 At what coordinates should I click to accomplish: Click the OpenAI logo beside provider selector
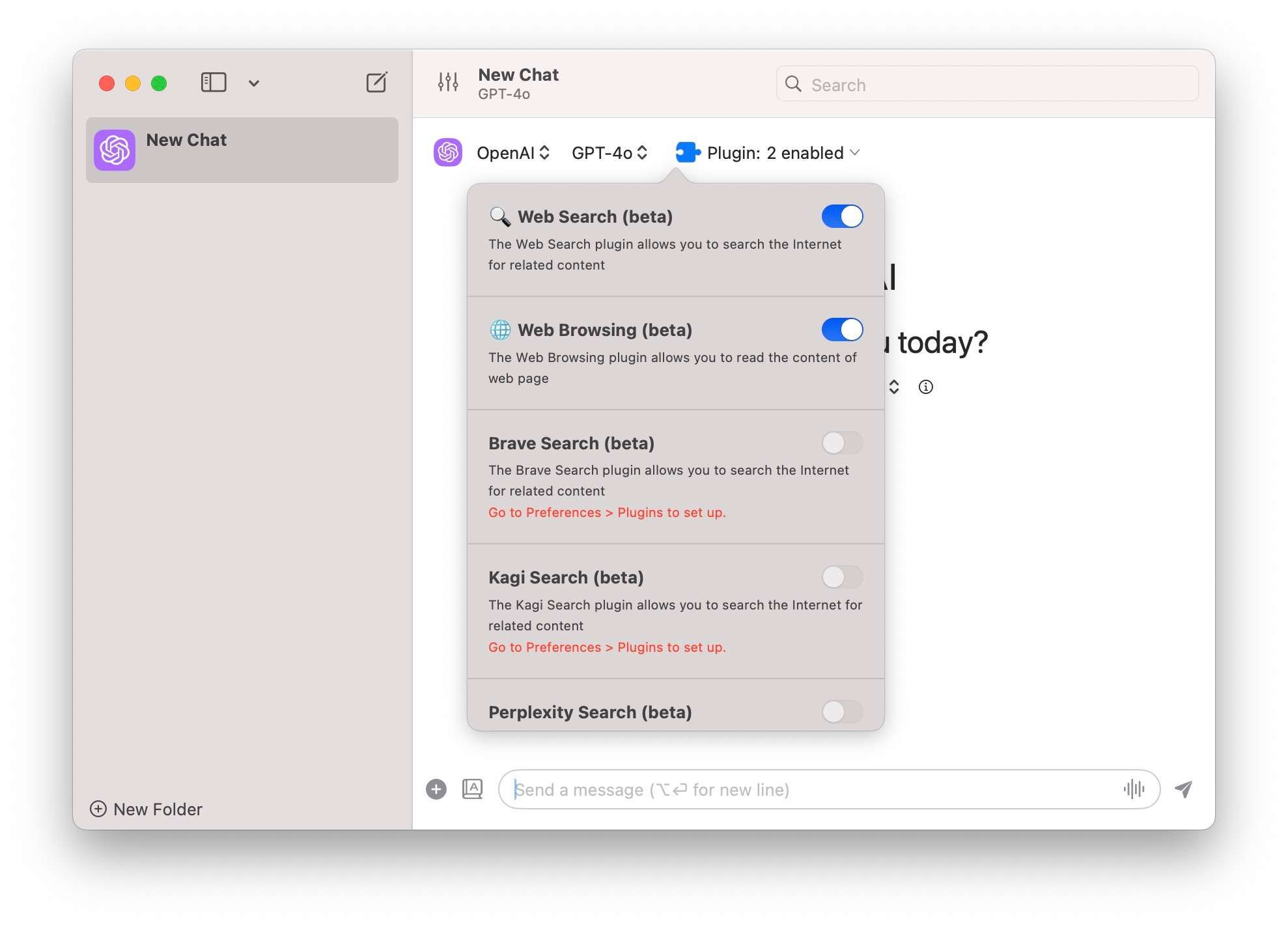(x=448, y=152)
